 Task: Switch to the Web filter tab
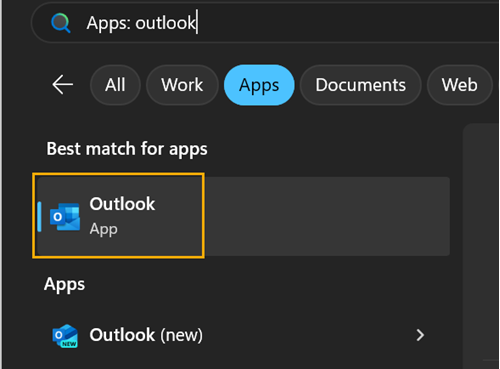pos(460,85)
